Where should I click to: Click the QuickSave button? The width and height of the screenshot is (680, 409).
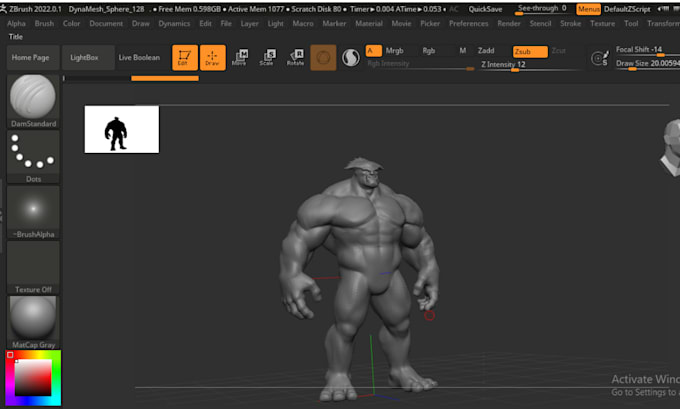coord(485,9)
